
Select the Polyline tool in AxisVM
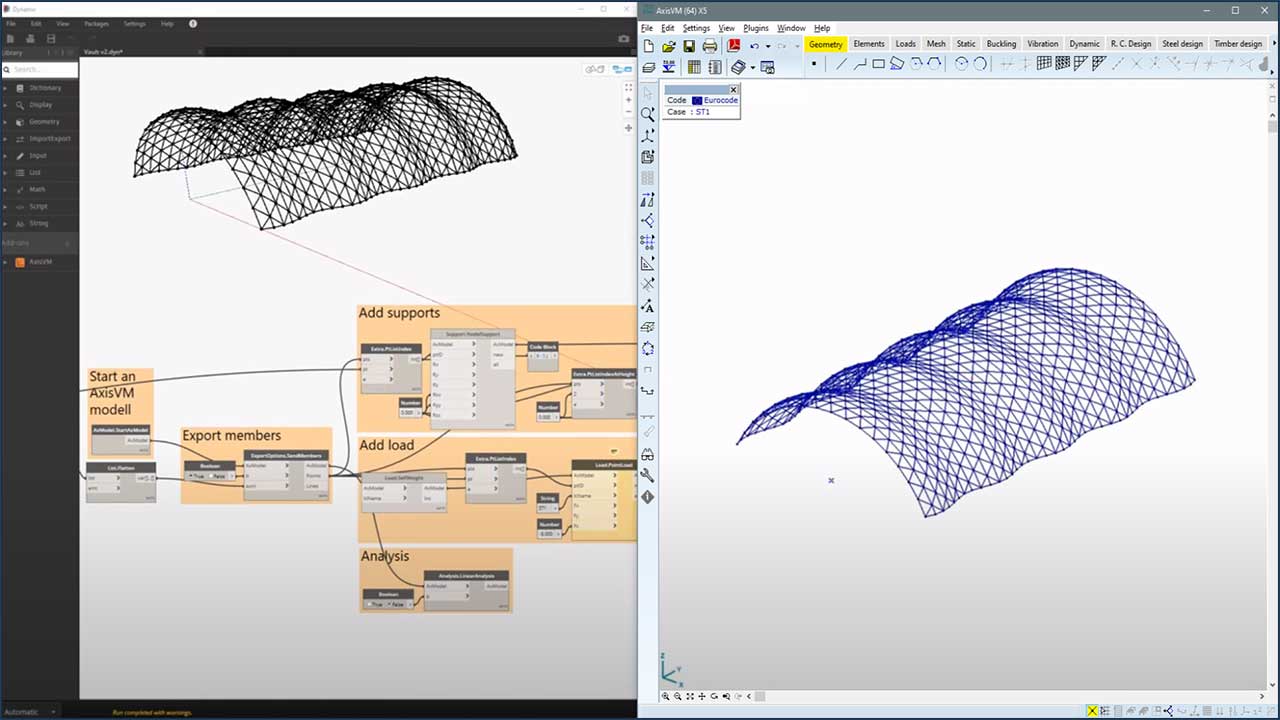pyautogui.click(x=860, y=64)
